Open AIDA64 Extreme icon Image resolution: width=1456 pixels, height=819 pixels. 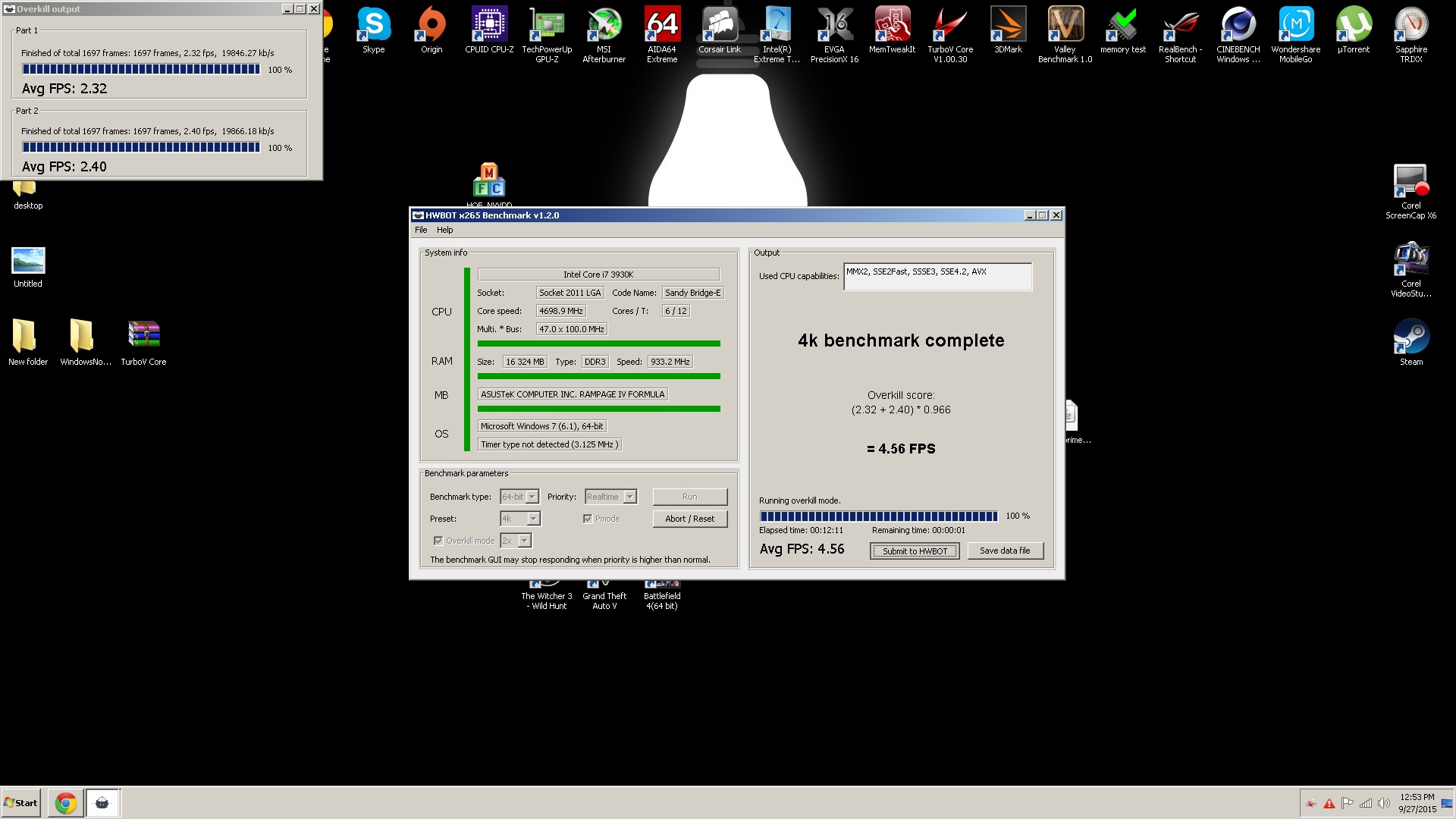pos(662,35)
